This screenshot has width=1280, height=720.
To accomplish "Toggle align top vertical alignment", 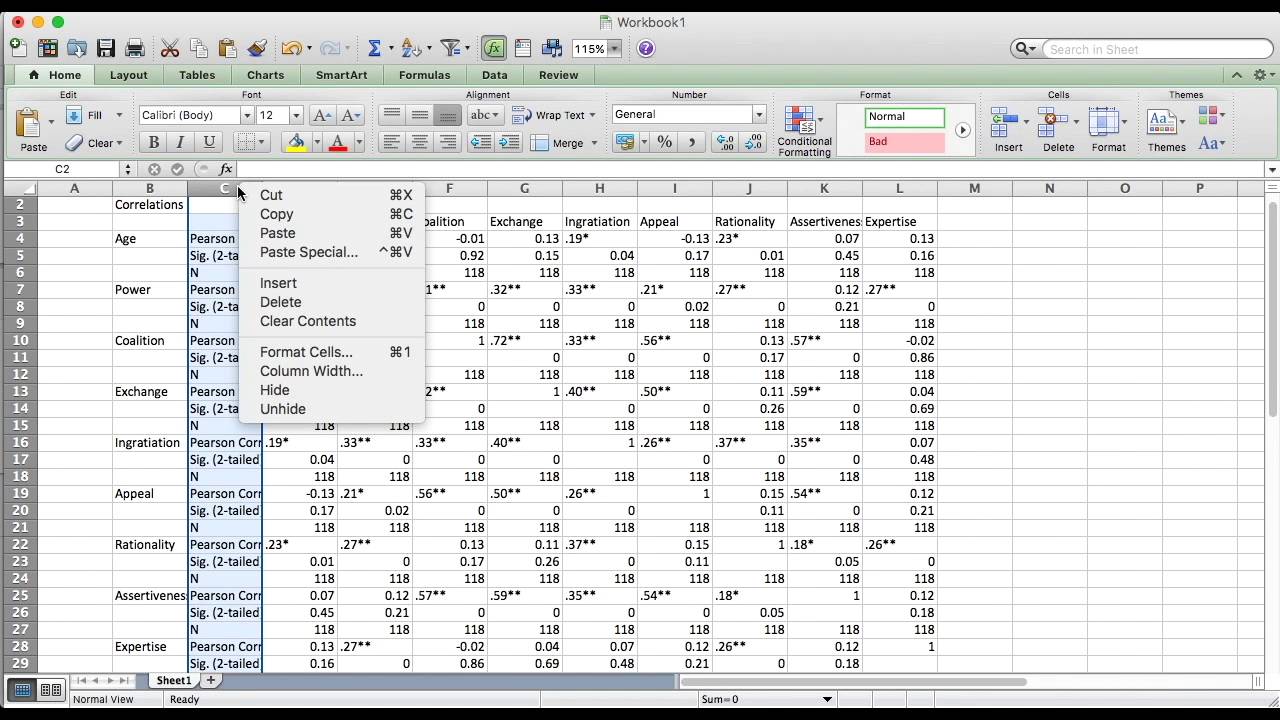I will [392, 115].
